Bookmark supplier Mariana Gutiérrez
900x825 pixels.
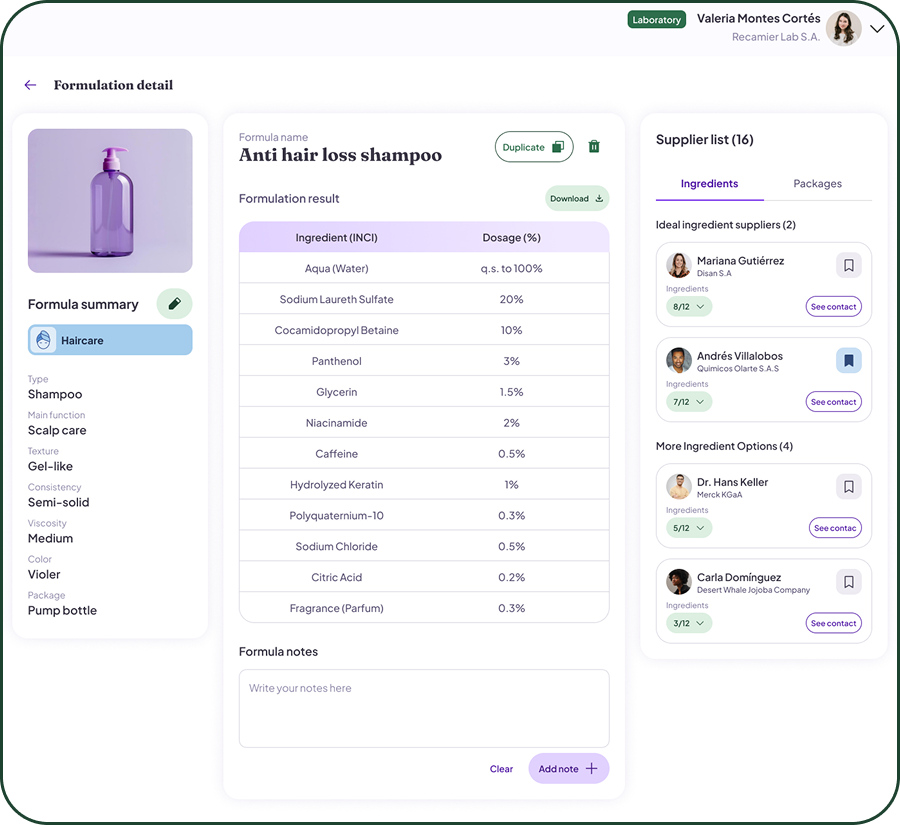click(848, 265)
